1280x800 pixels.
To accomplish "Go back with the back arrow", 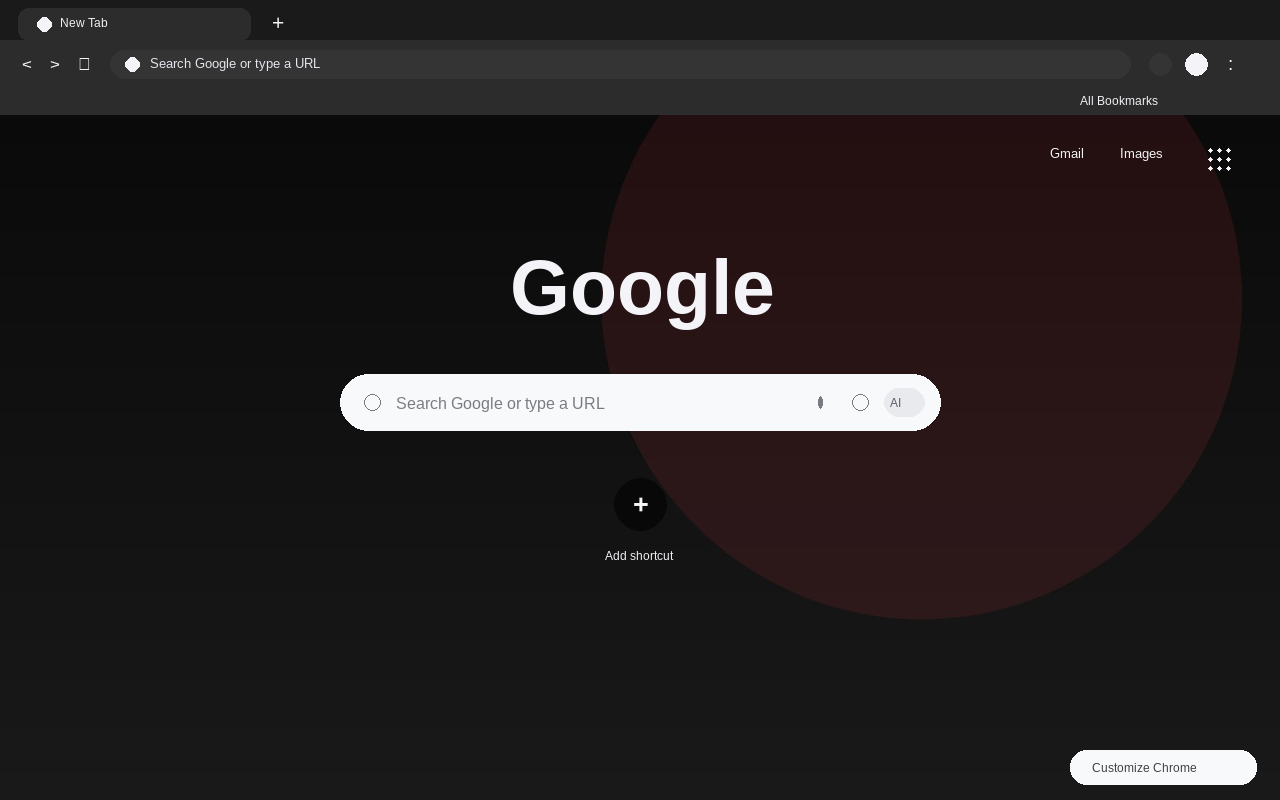I will 27,64.
